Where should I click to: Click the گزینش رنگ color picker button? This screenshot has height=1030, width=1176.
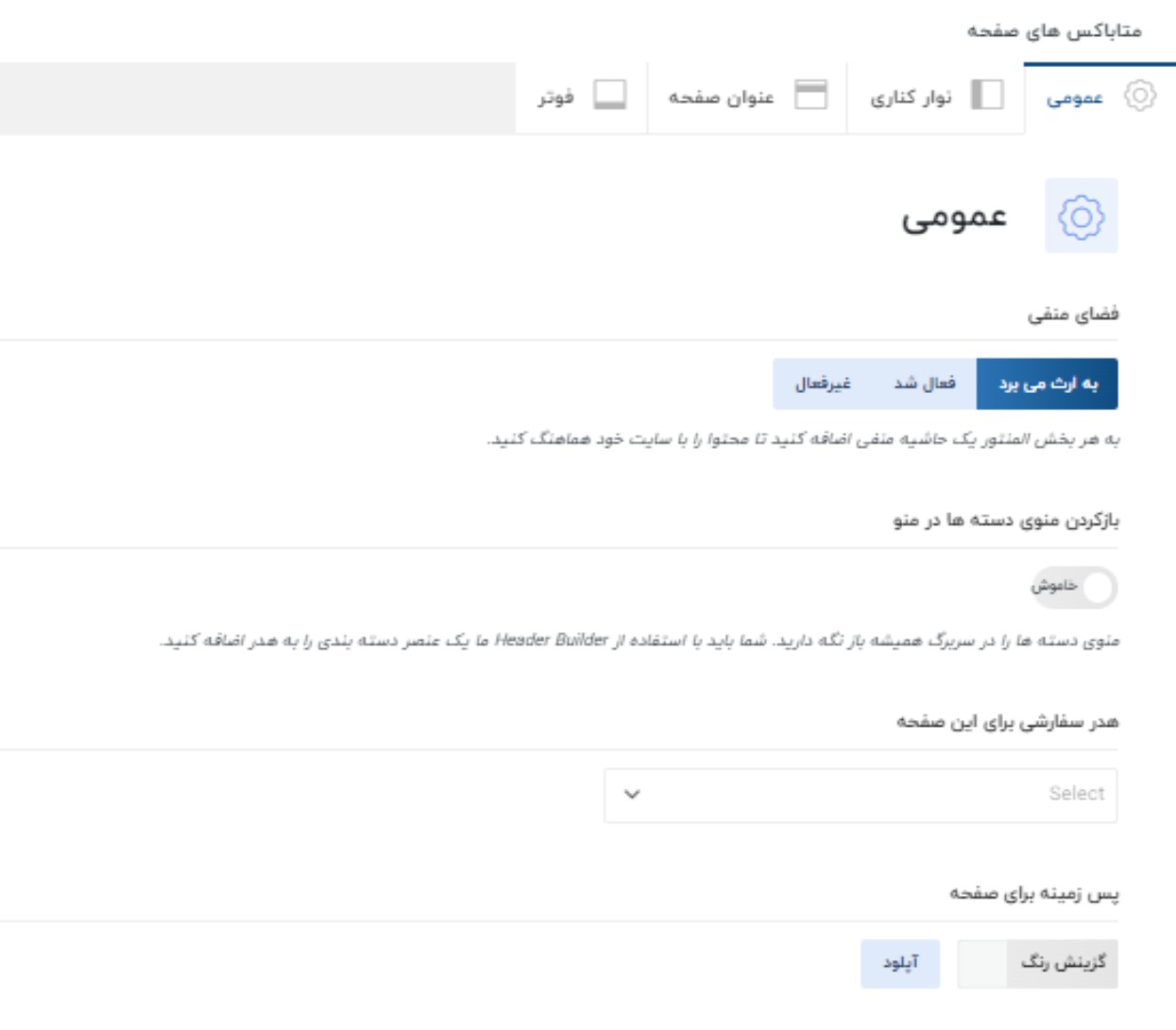(1063, 963)
